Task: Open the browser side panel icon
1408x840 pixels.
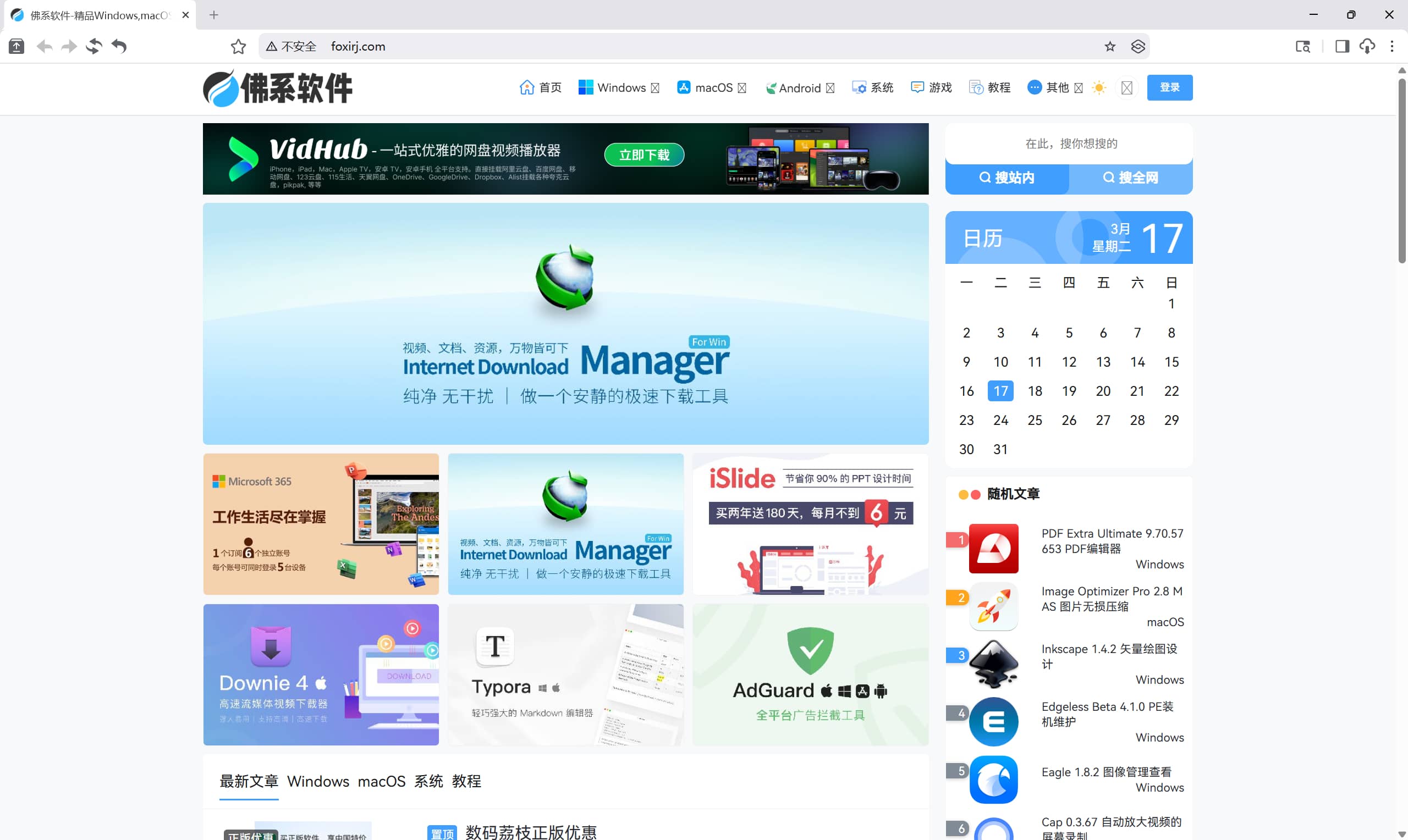Action: [1343, 46]
